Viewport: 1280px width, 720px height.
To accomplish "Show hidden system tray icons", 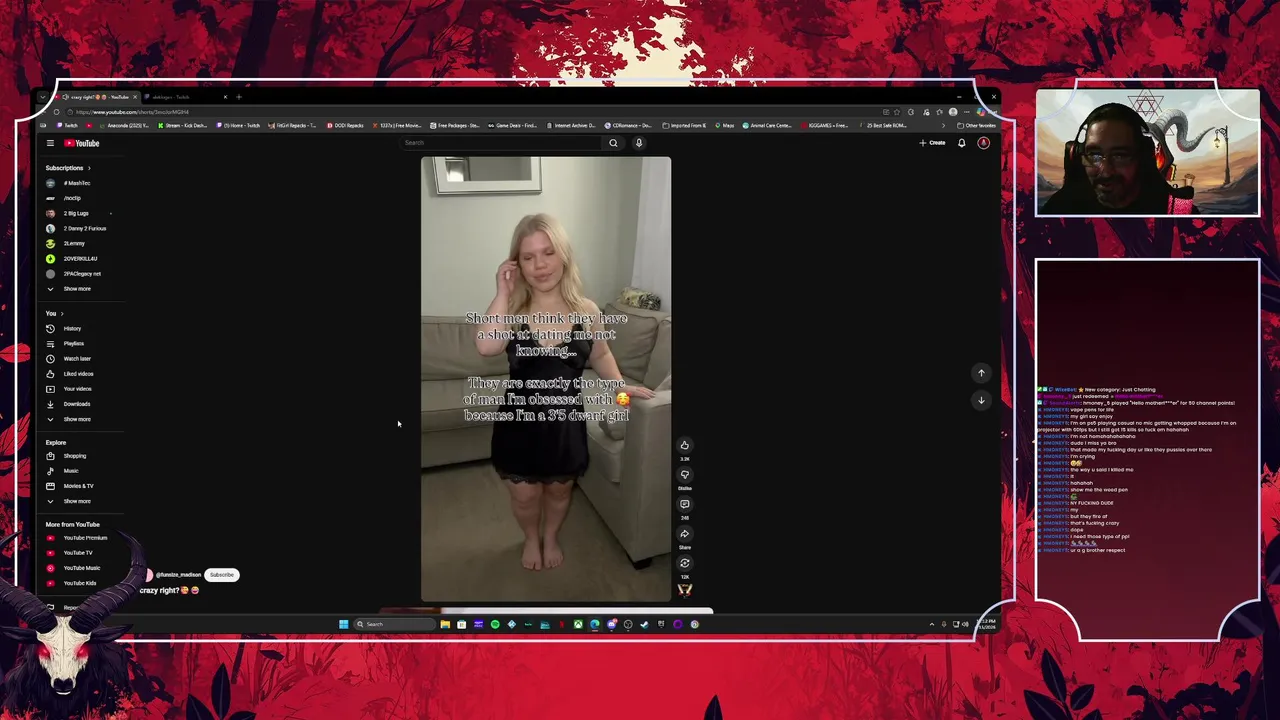I will 932,624.
